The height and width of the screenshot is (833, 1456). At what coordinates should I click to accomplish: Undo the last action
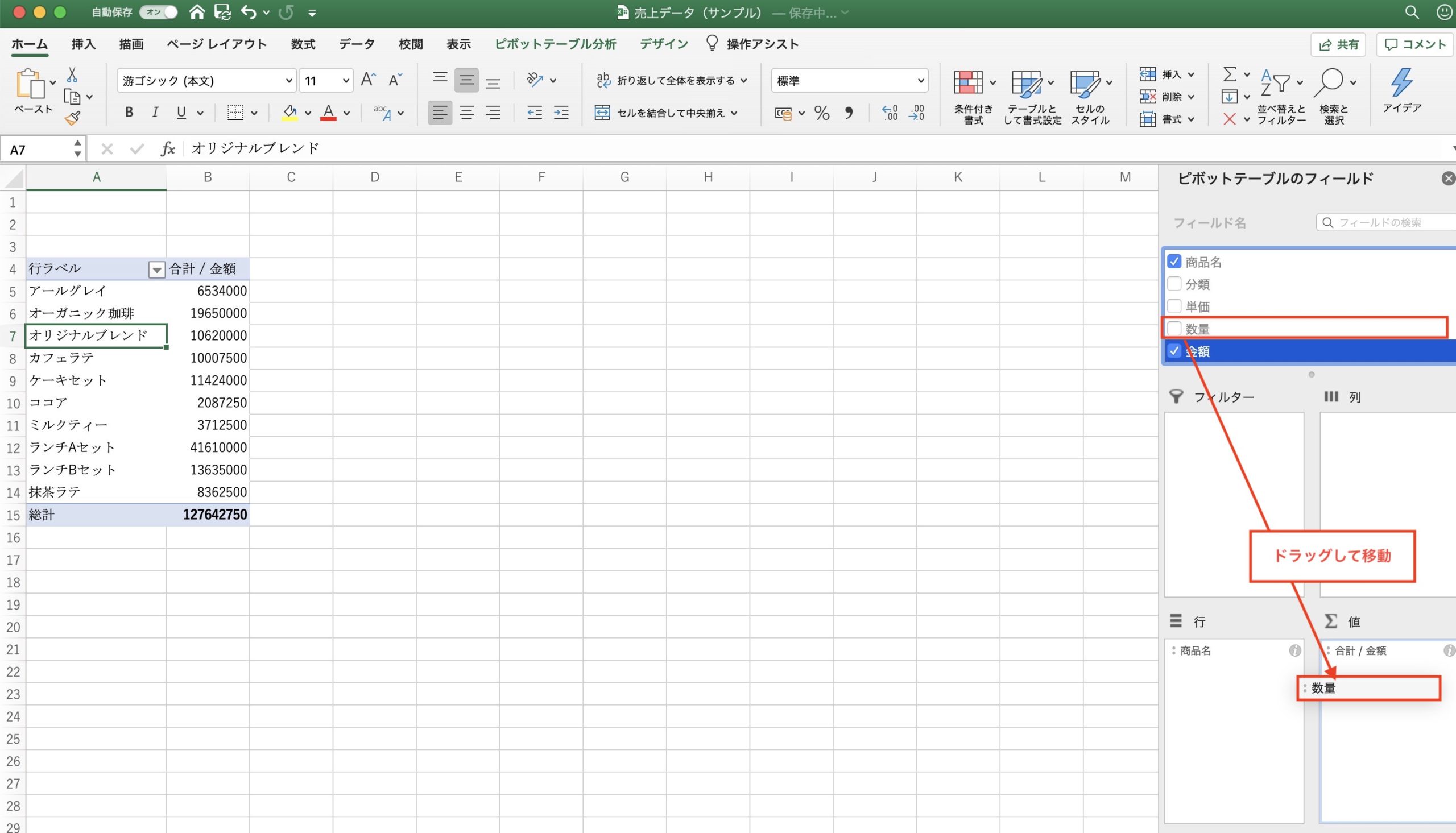249,12
